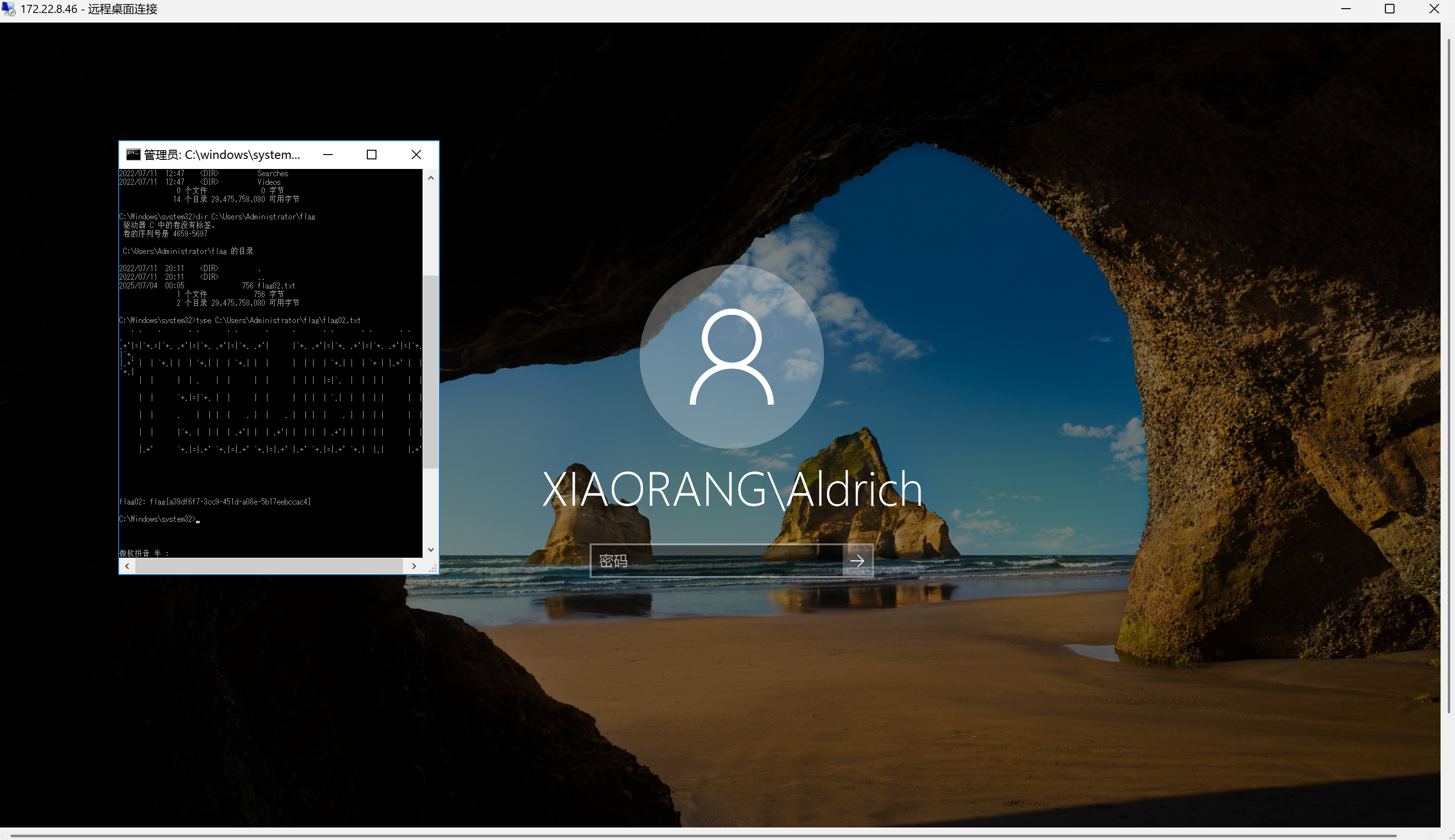Click the Remote Desktop Connection title bar icon

8,9
